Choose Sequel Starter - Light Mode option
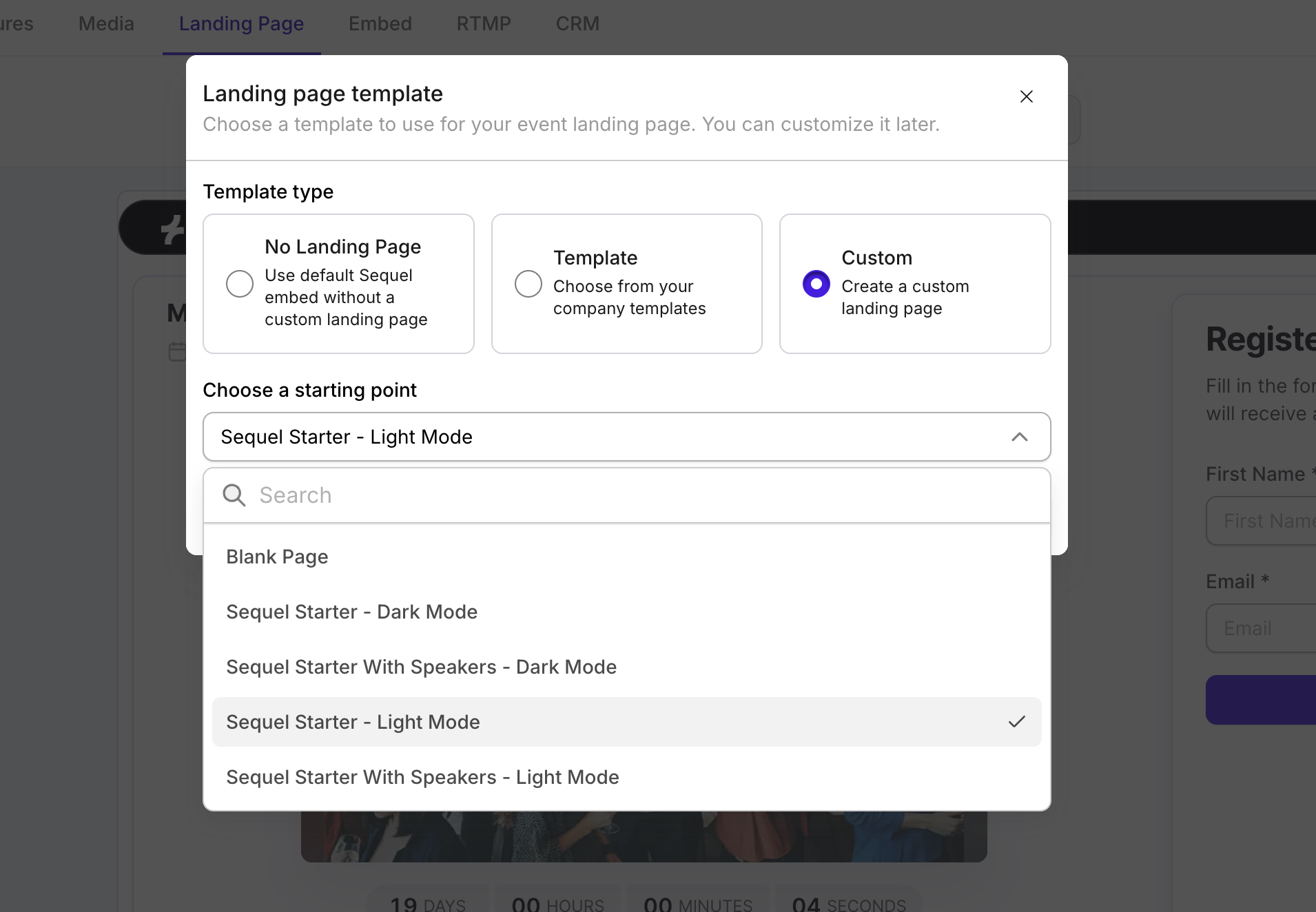This screenshot has width=1316, height=912. point(627,722)
